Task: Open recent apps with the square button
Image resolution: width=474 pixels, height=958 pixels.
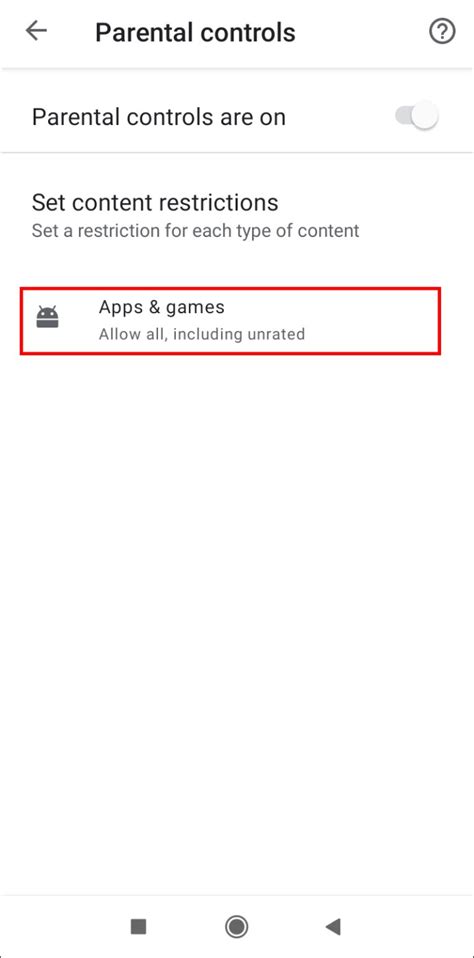Action: [x=138, y=927]
